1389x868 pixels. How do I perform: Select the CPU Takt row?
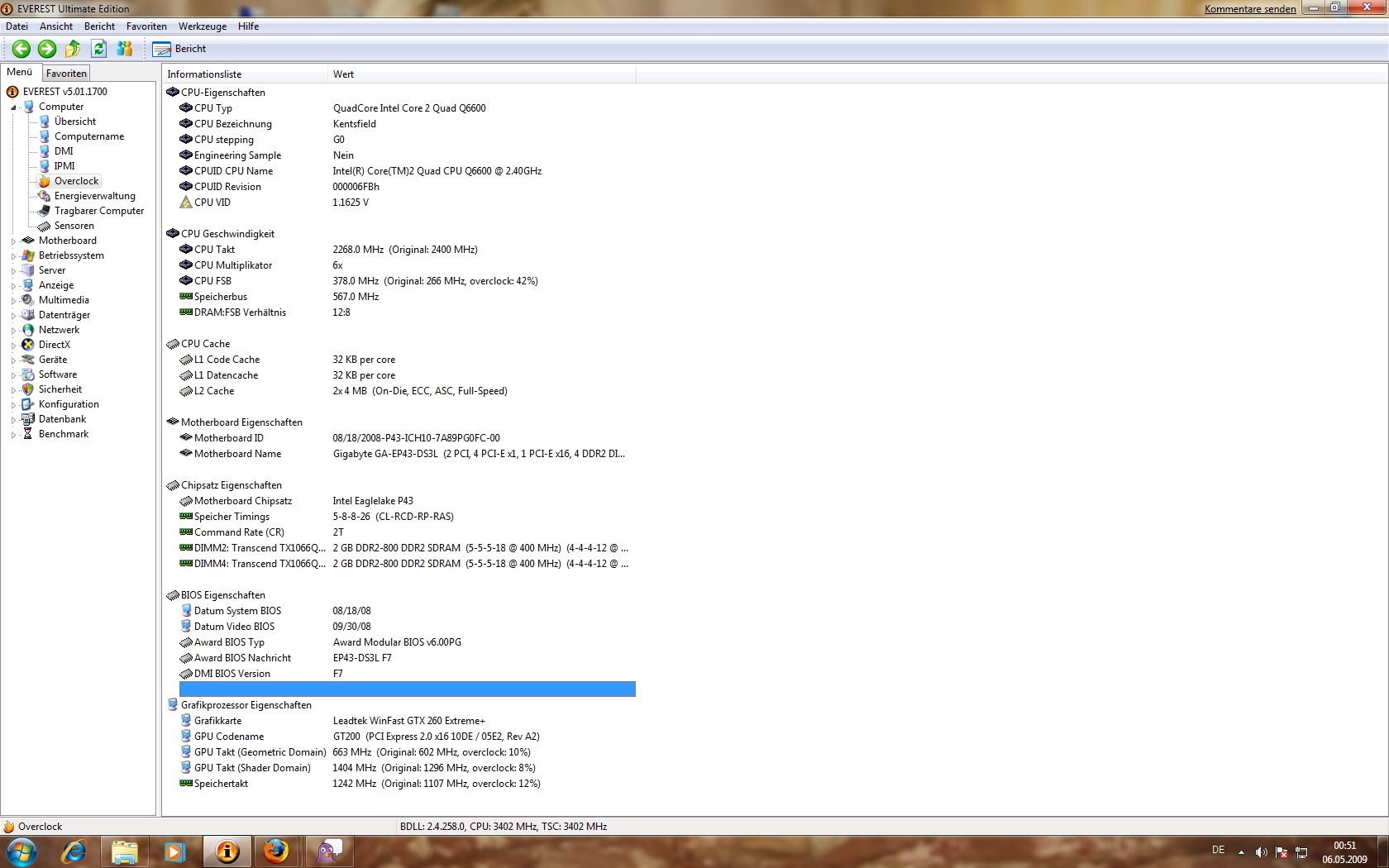407,250
